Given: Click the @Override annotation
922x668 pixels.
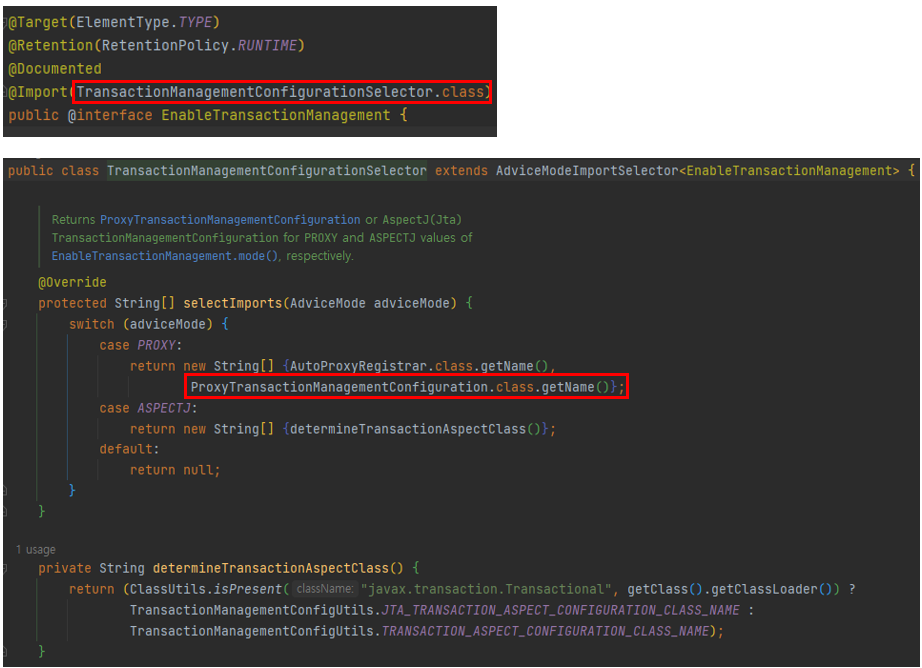Looking at the screenshot, I should tap(72, 283).
